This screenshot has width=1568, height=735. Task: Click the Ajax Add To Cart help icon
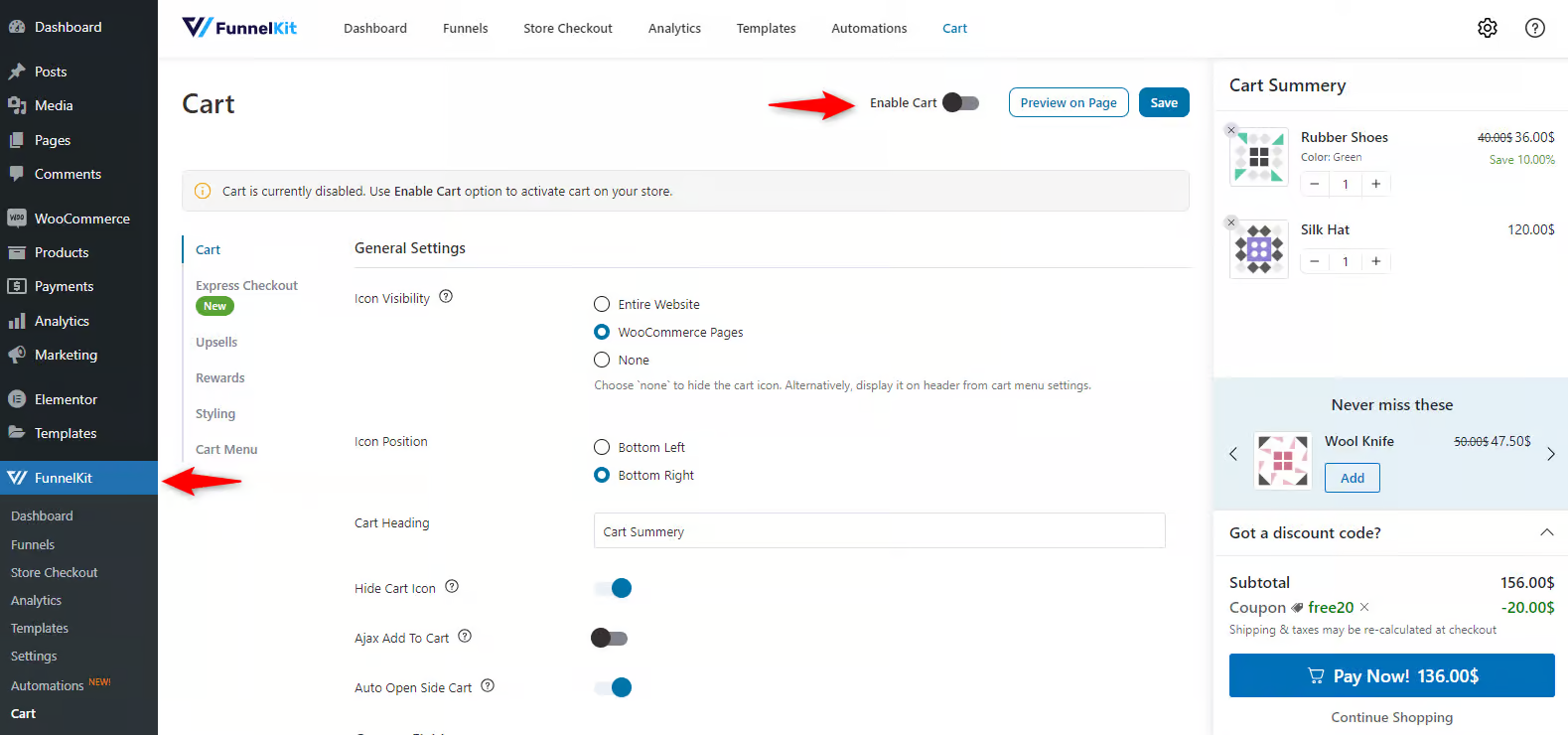(465, 636)
